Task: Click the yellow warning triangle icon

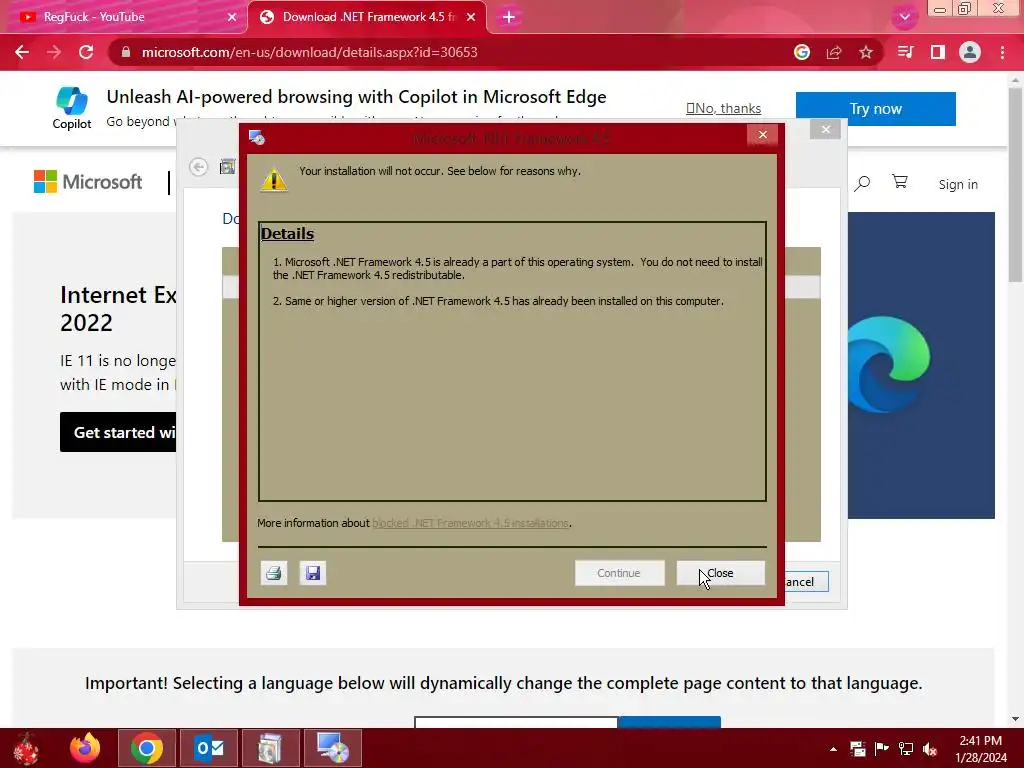Action: [x=274, y=180]
